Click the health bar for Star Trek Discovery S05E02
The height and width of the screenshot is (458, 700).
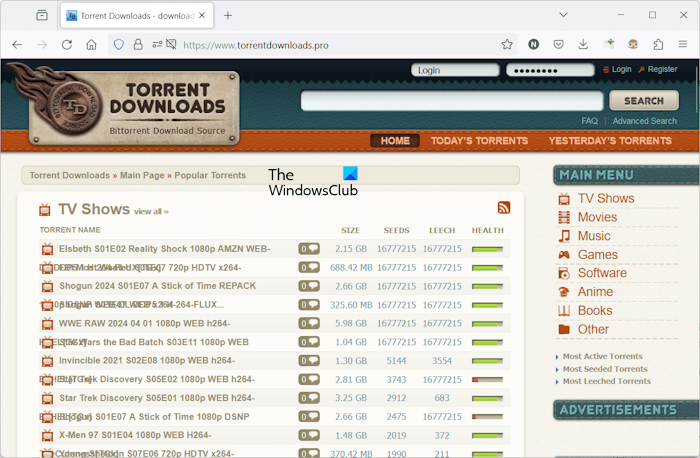tap(488, 379)
